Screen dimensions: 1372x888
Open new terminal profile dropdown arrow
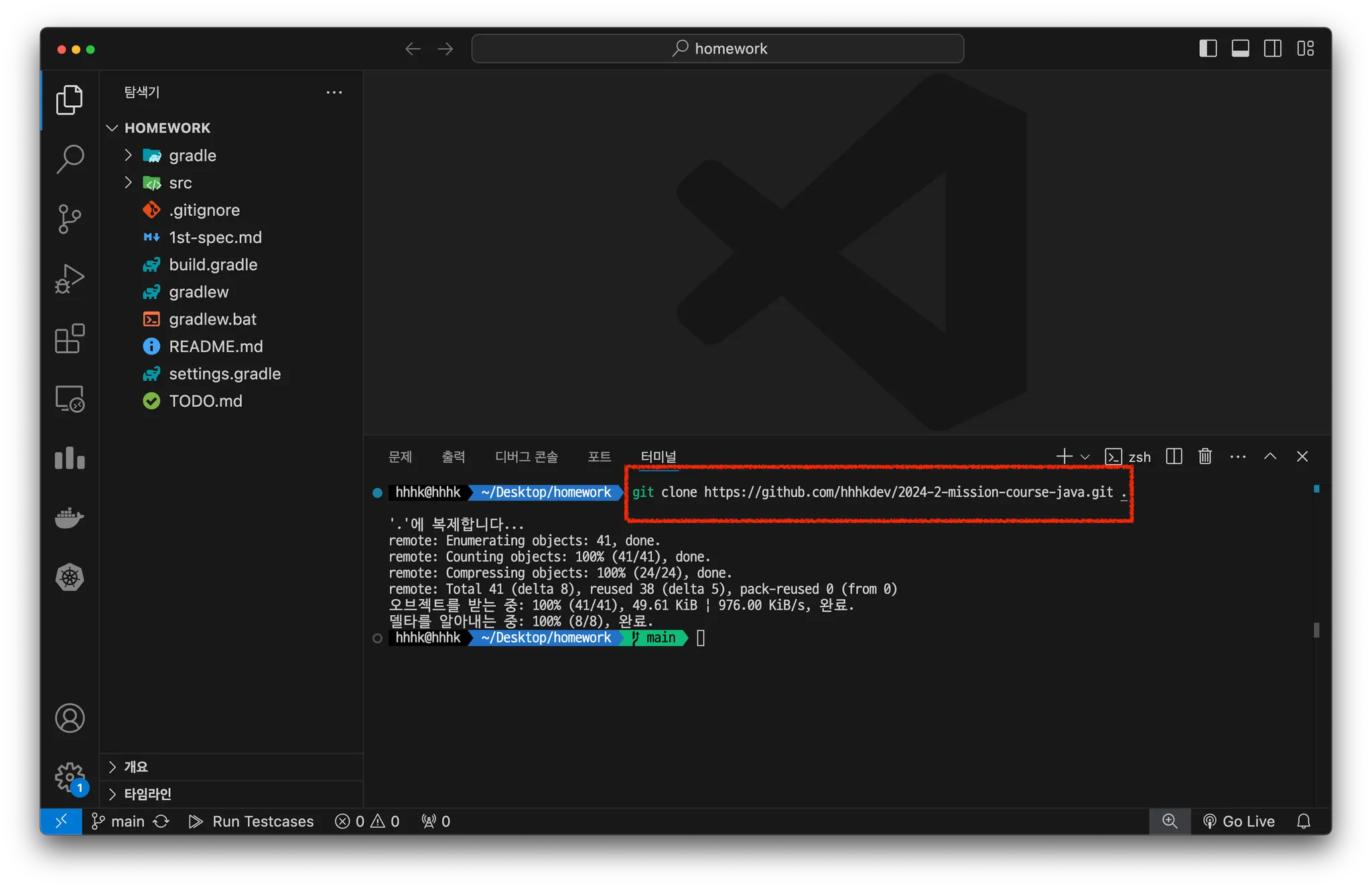click(x=1085, y=457)
